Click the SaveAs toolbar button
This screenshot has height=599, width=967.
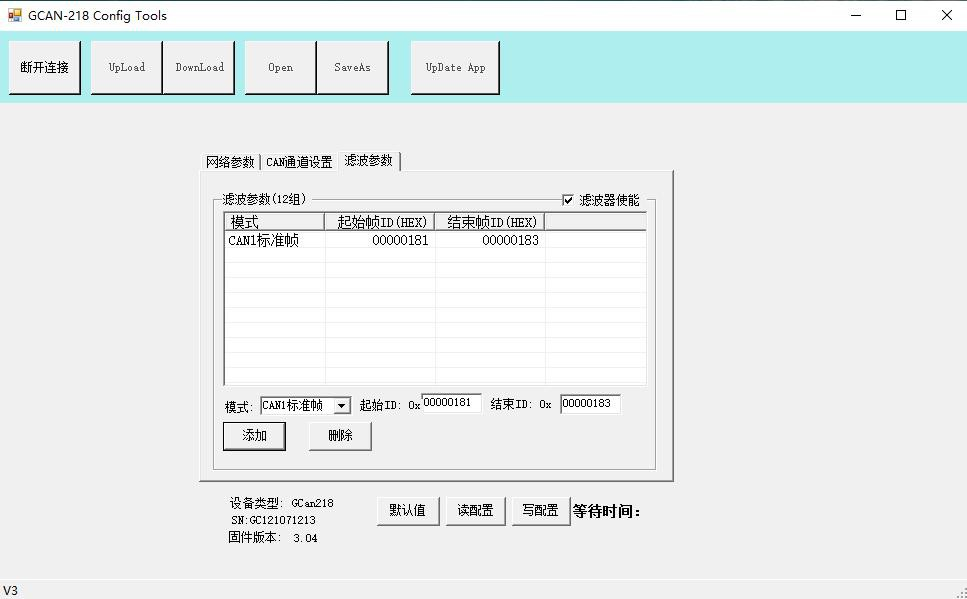352,67
